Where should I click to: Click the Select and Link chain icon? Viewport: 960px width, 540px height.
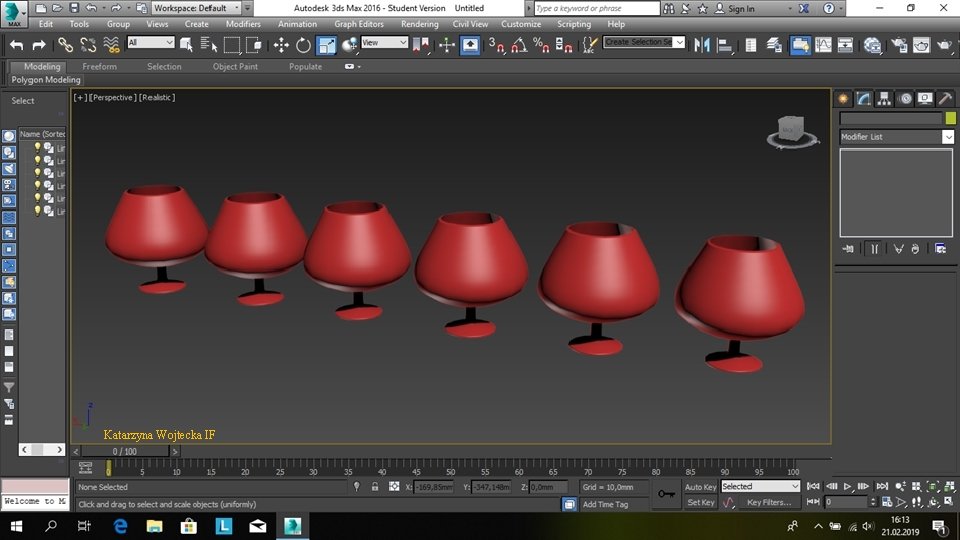[x=65, y=45]
